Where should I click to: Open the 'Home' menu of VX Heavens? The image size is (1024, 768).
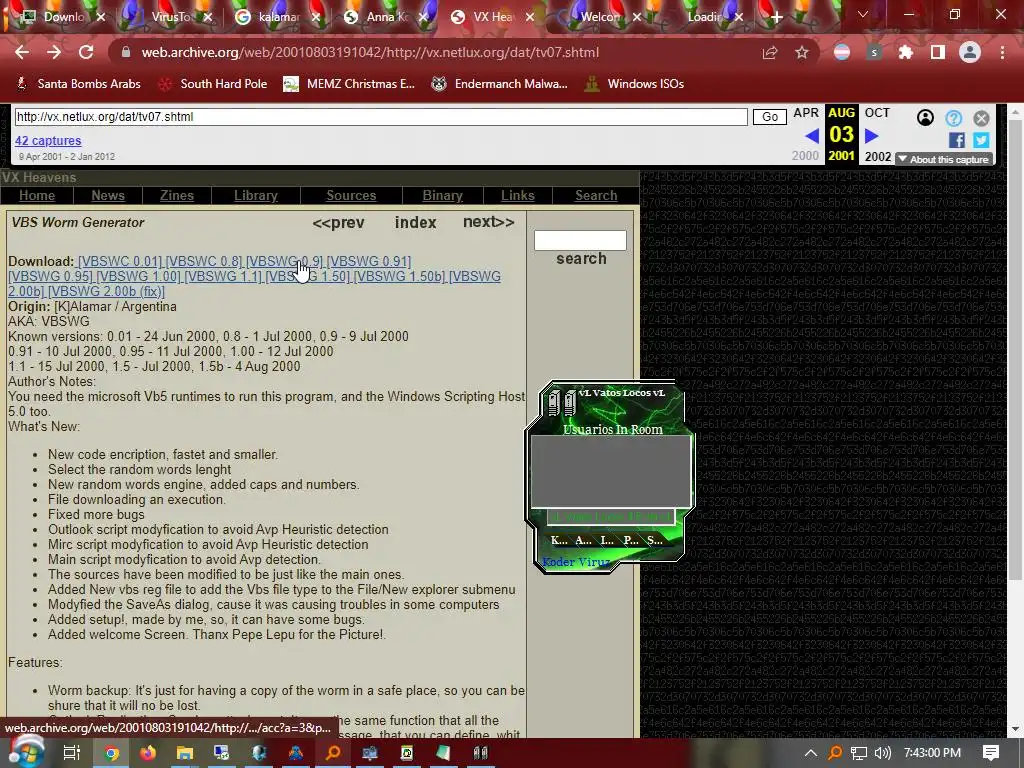click(37, 195)
